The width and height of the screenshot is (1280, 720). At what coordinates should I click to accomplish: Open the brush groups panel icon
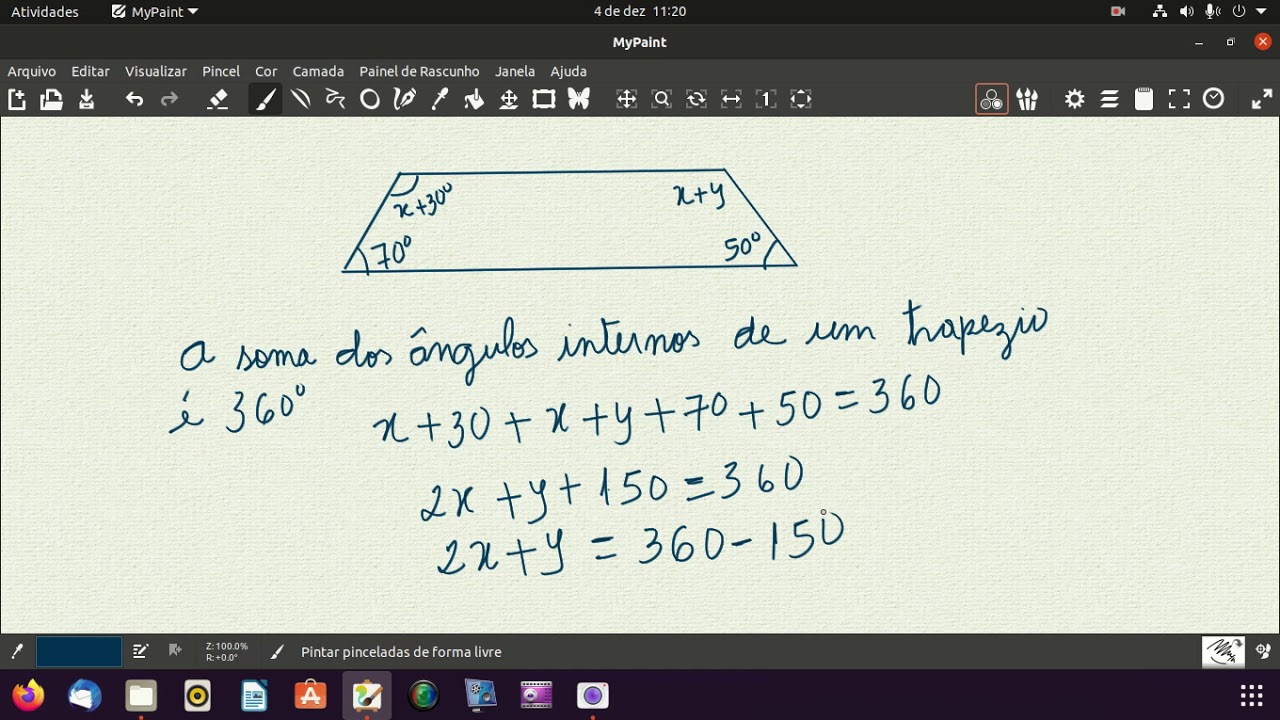1027,99
